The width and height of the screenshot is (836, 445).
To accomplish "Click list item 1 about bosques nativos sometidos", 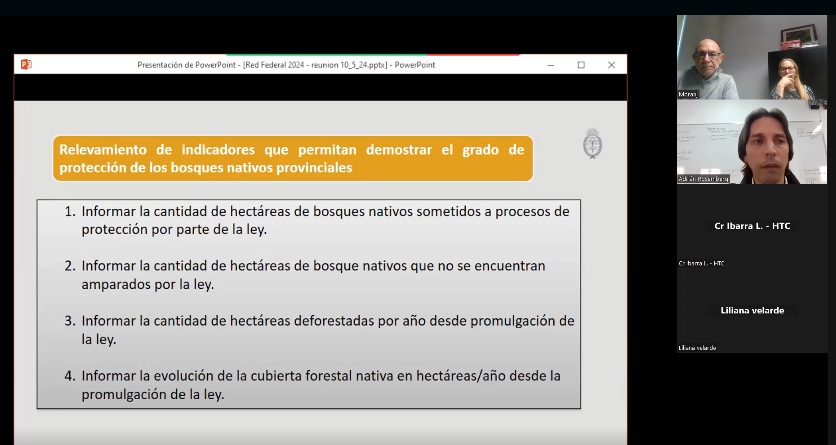I will point(317,221).
